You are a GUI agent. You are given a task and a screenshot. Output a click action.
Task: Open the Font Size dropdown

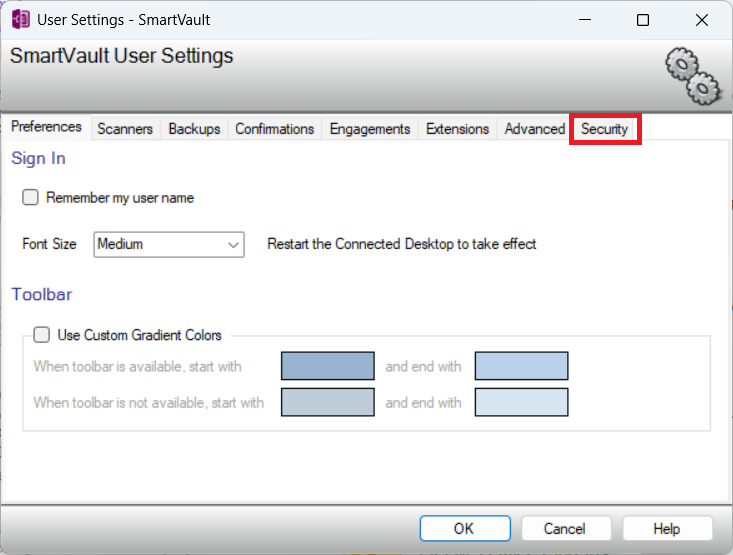[169, 244]
